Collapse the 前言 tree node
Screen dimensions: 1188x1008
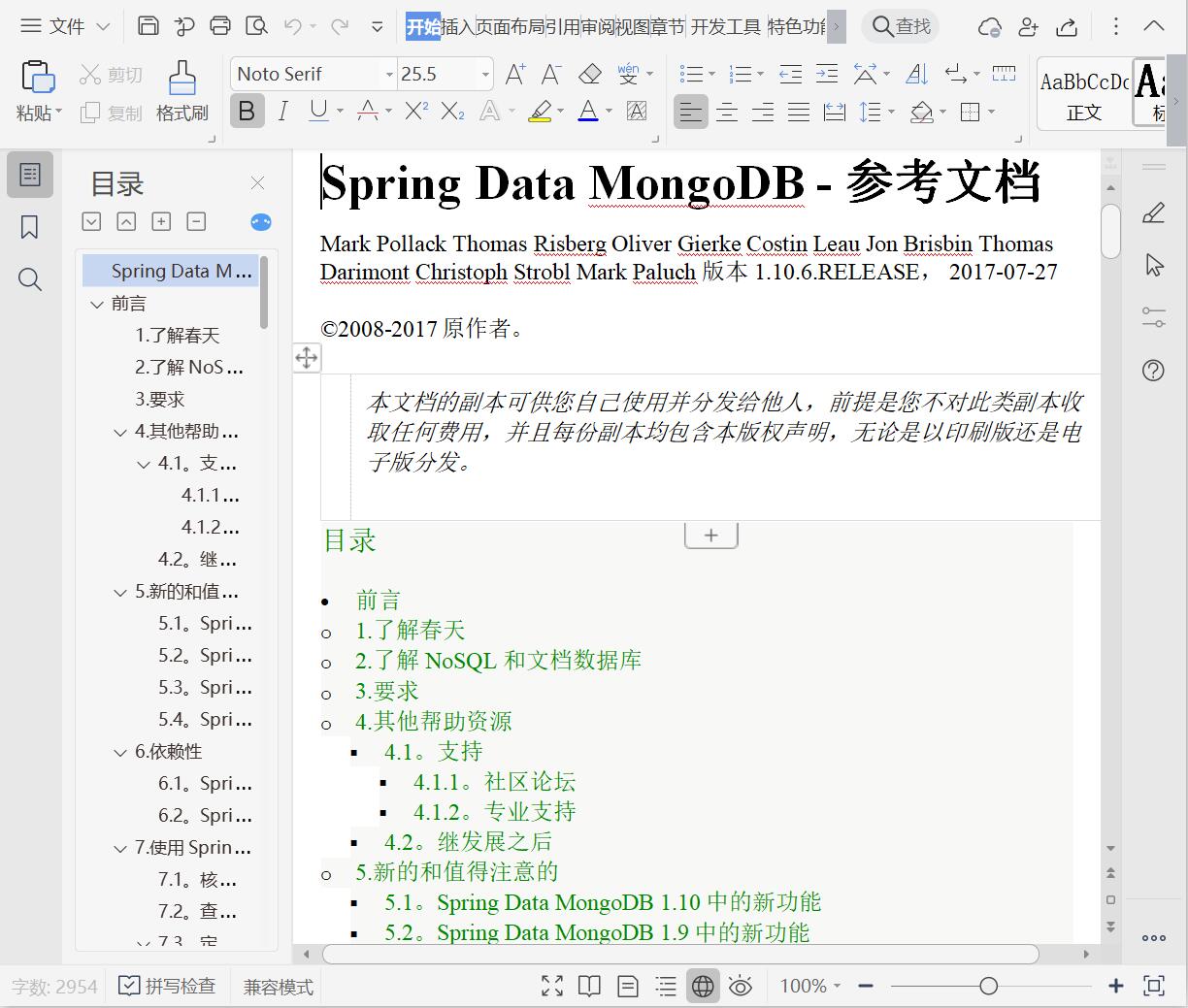tap(96, 304)
